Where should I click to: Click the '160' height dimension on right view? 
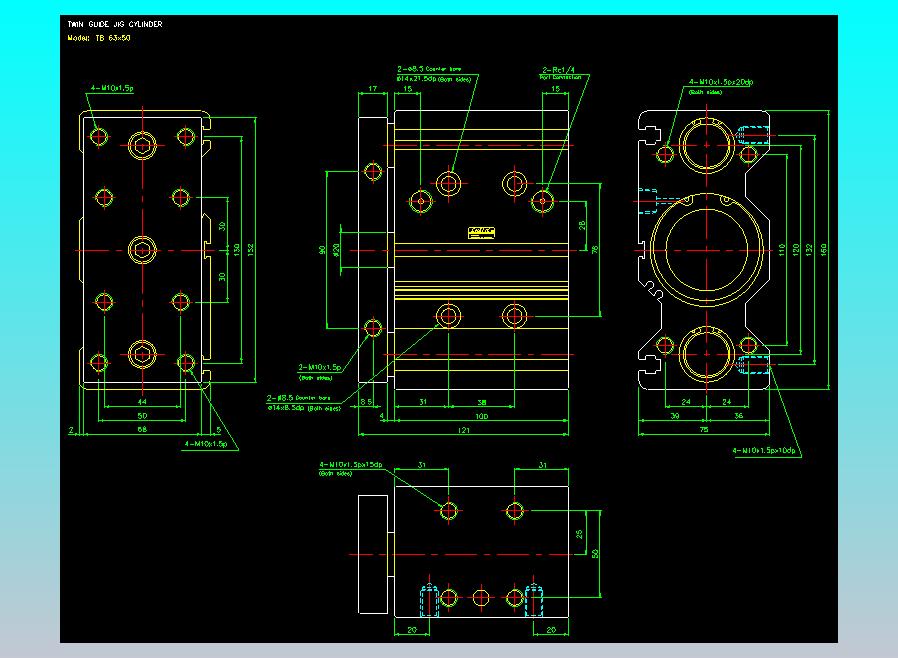[825, 248]
